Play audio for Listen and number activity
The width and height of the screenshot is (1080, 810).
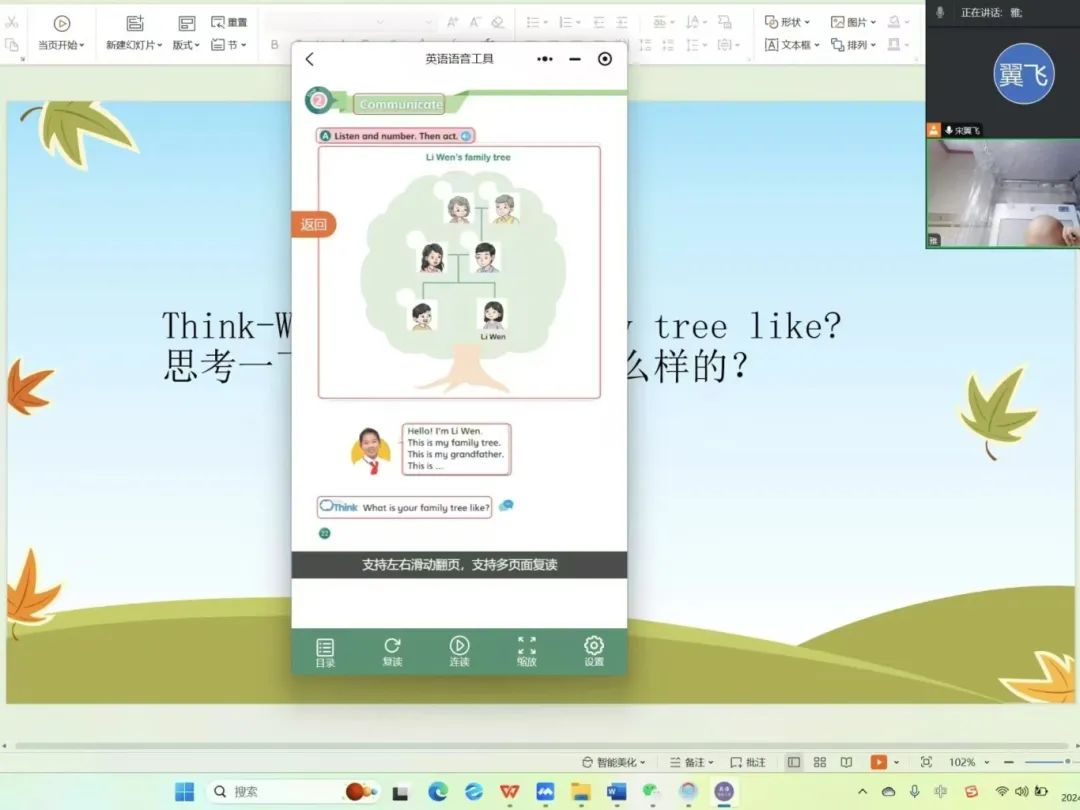[x=466, y=136]
